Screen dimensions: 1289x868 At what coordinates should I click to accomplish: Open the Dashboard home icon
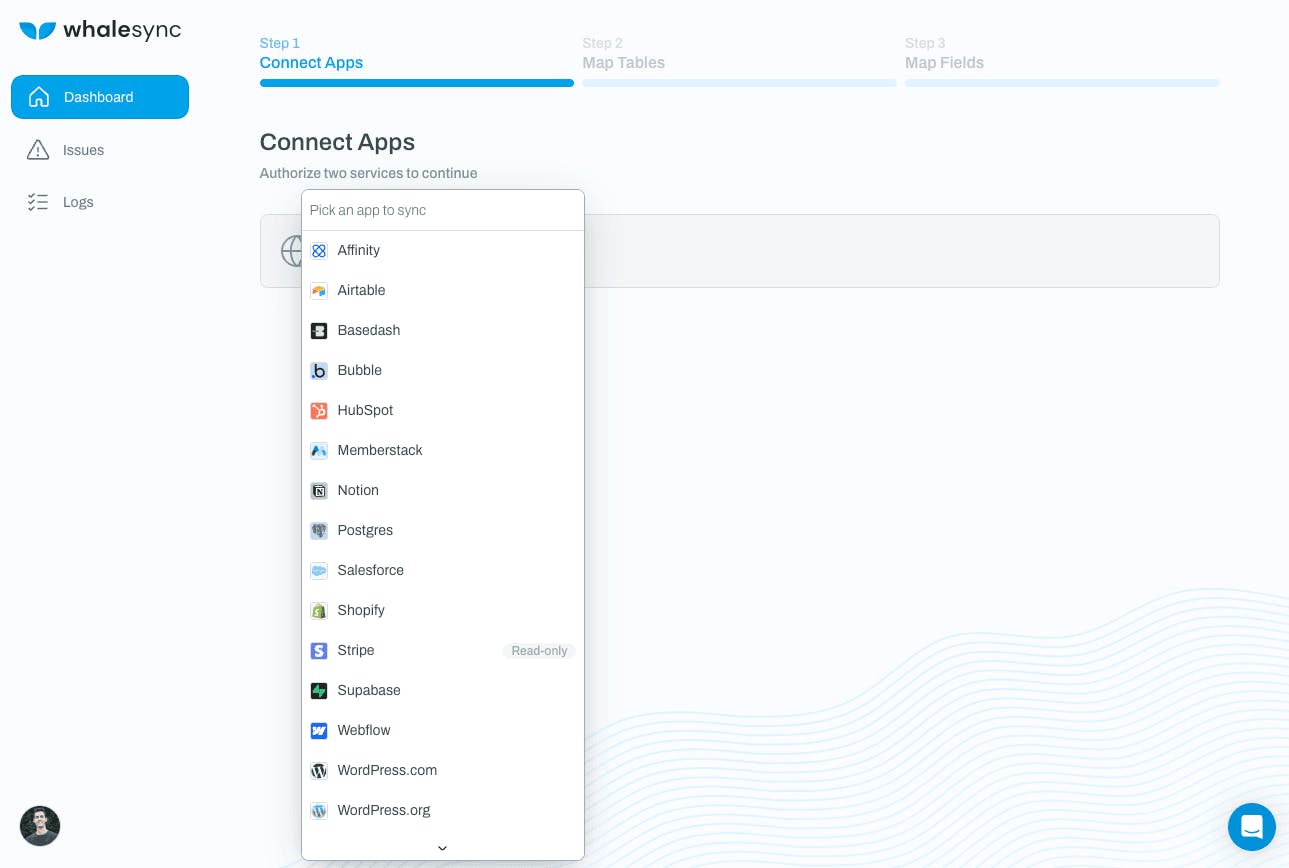point(39,97)
